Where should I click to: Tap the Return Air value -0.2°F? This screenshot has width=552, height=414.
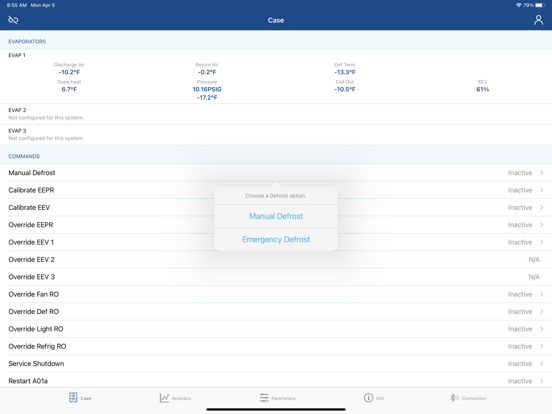pyautogui.click(x=207, y=72)
